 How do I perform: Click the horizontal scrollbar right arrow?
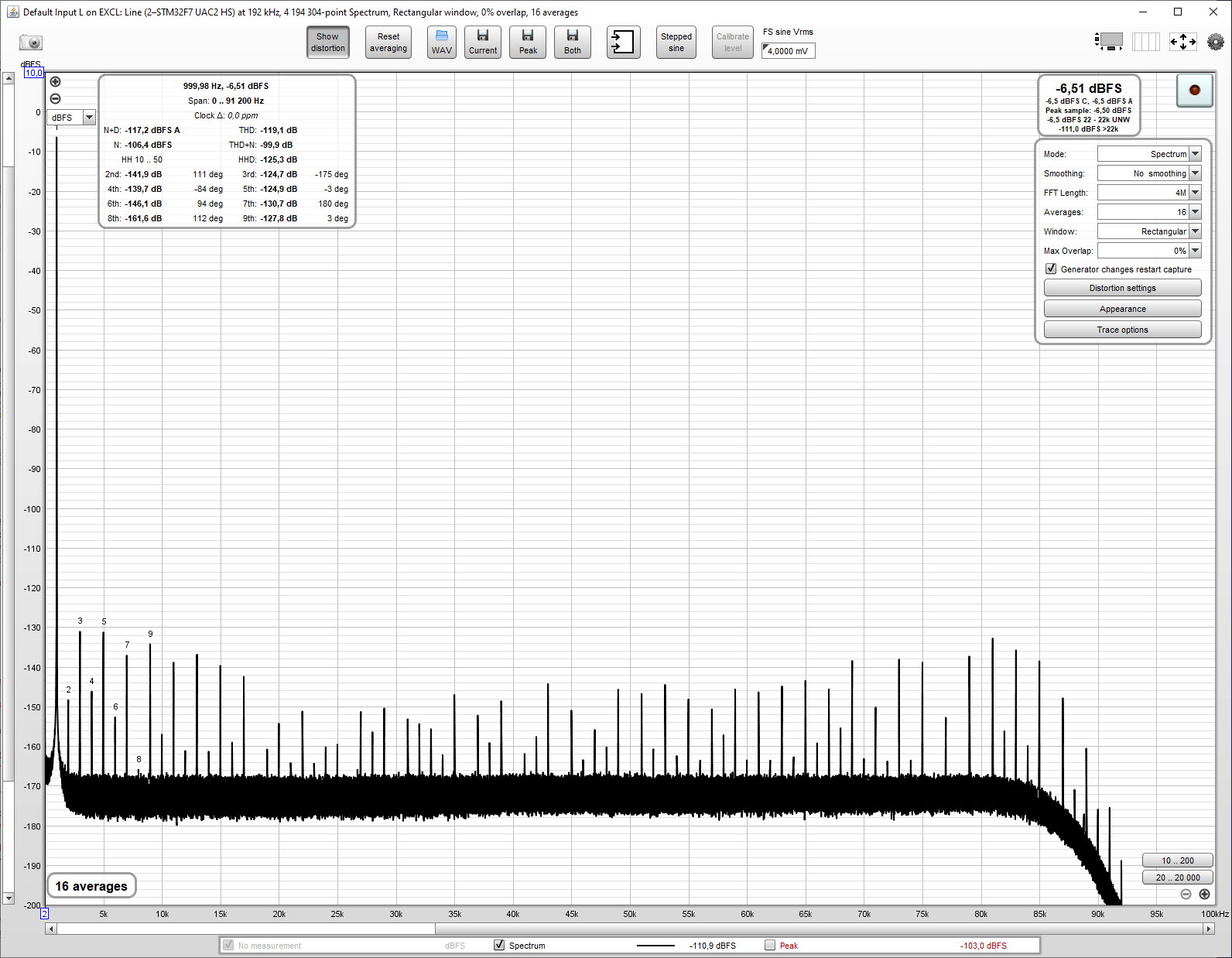(1209, 929)
